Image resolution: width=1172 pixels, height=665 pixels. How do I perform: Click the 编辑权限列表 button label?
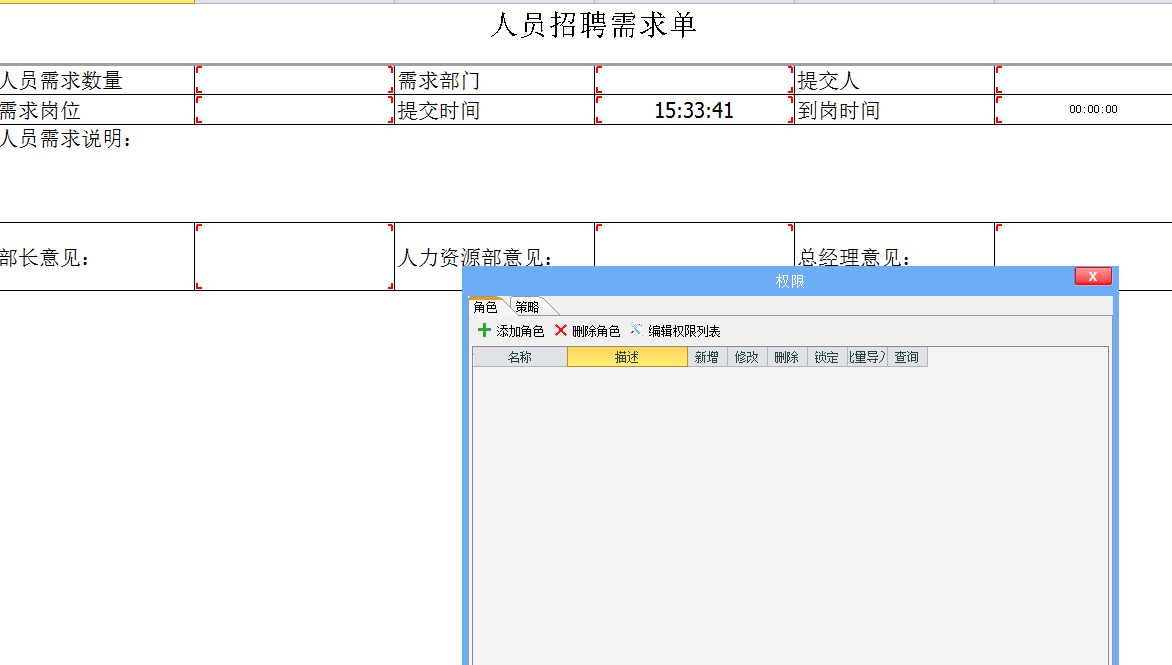[684, 331]
